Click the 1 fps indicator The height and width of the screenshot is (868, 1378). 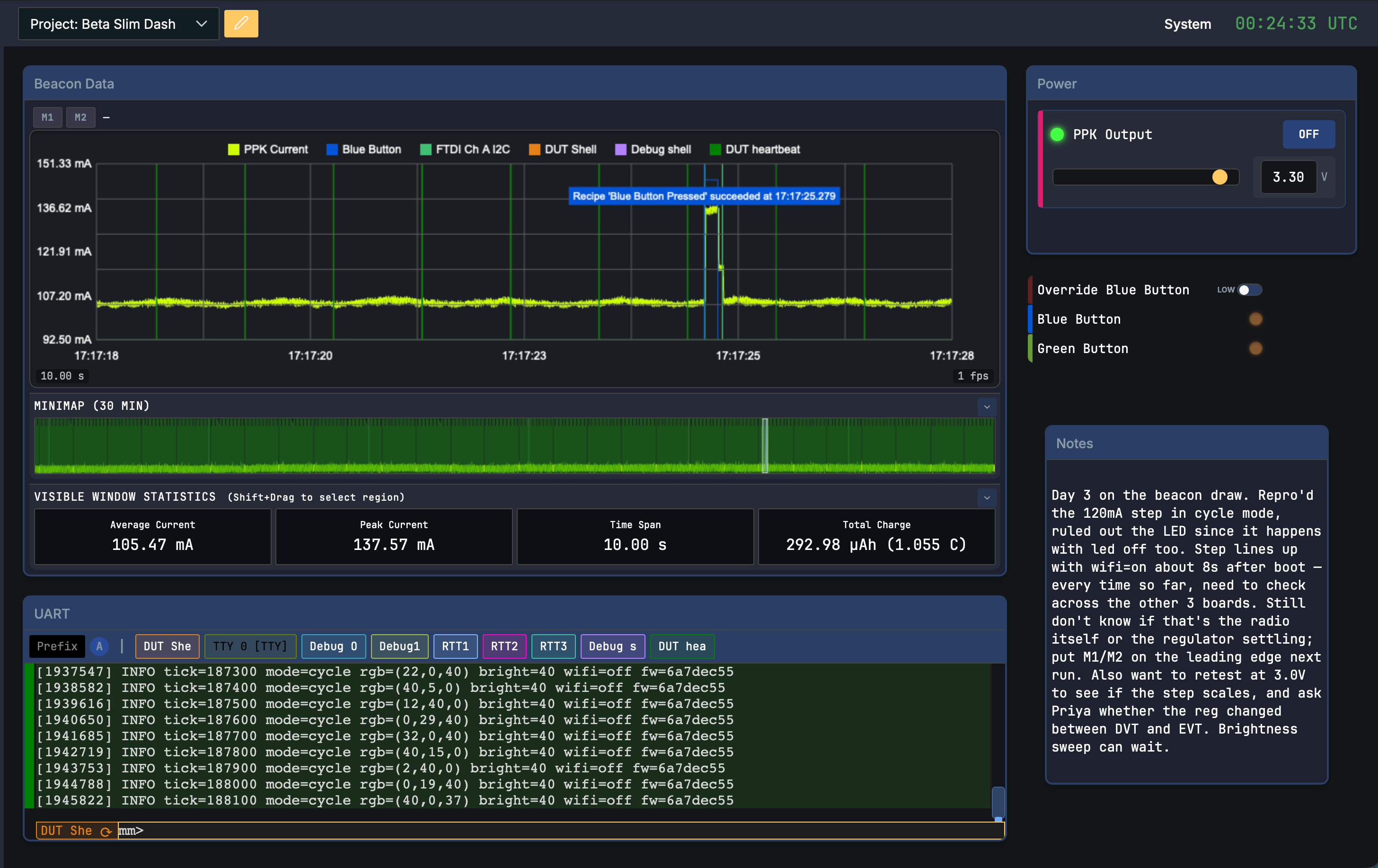coord(973,376)
